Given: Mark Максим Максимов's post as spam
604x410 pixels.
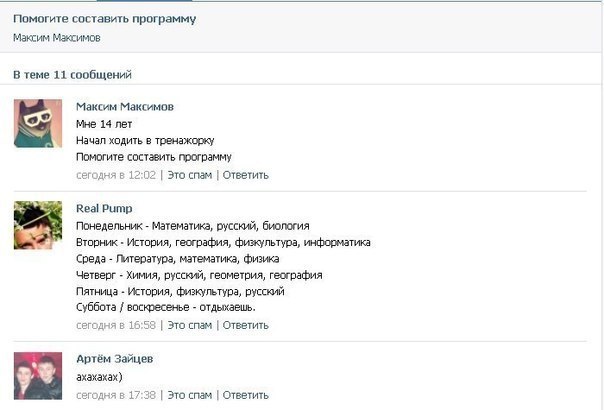Looking at the screenshot, I should point(190,175).
